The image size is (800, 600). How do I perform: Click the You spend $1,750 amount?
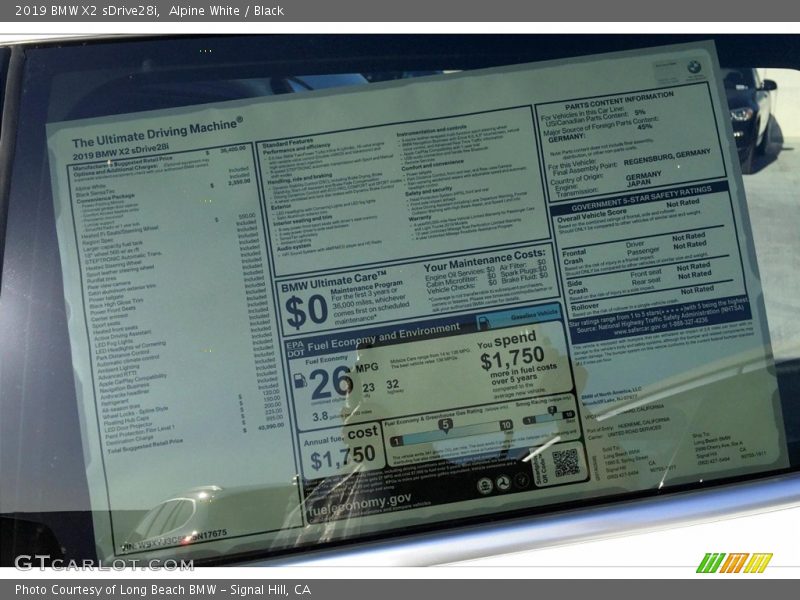click(x=511, y=359)
